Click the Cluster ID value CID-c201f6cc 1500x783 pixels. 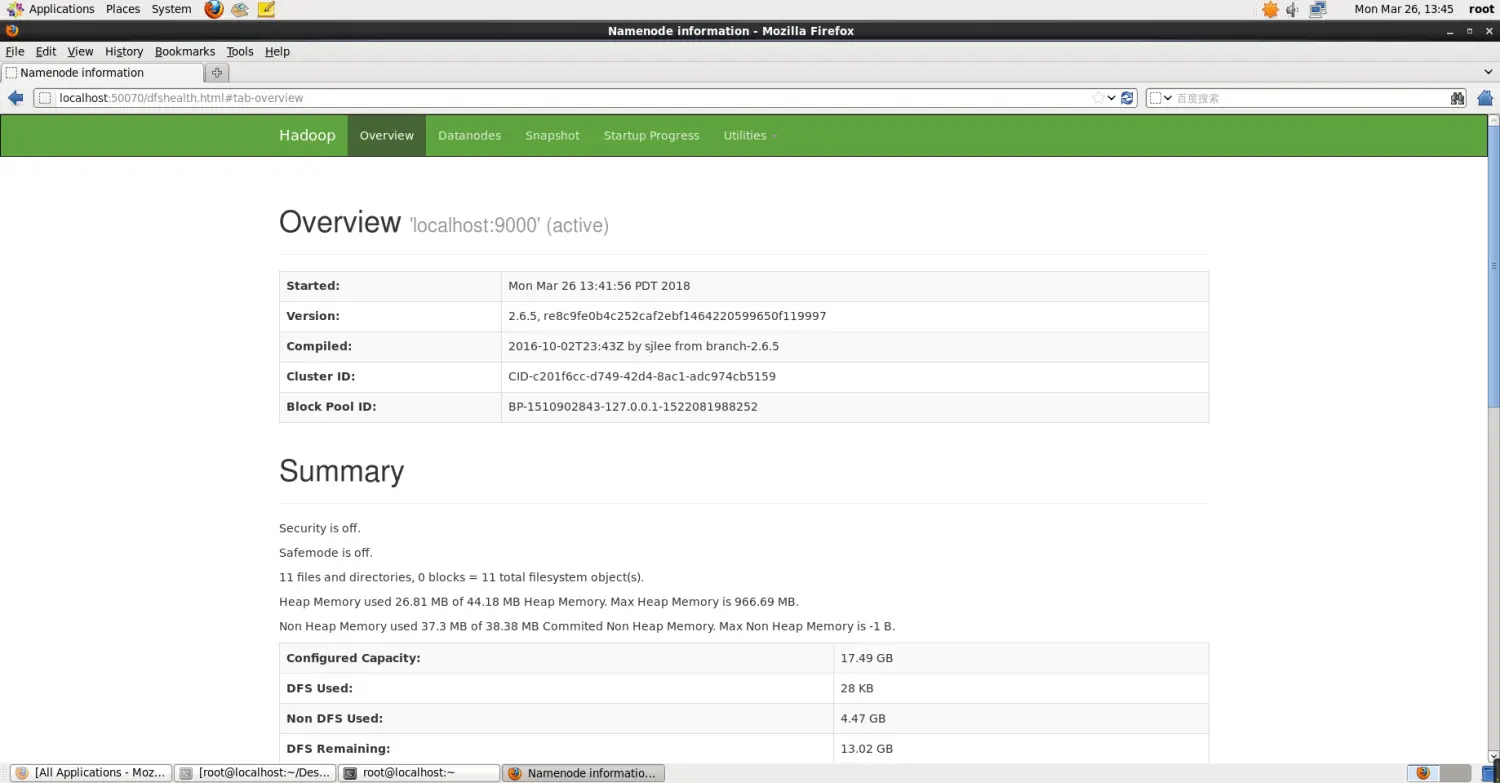pos(642,377)
